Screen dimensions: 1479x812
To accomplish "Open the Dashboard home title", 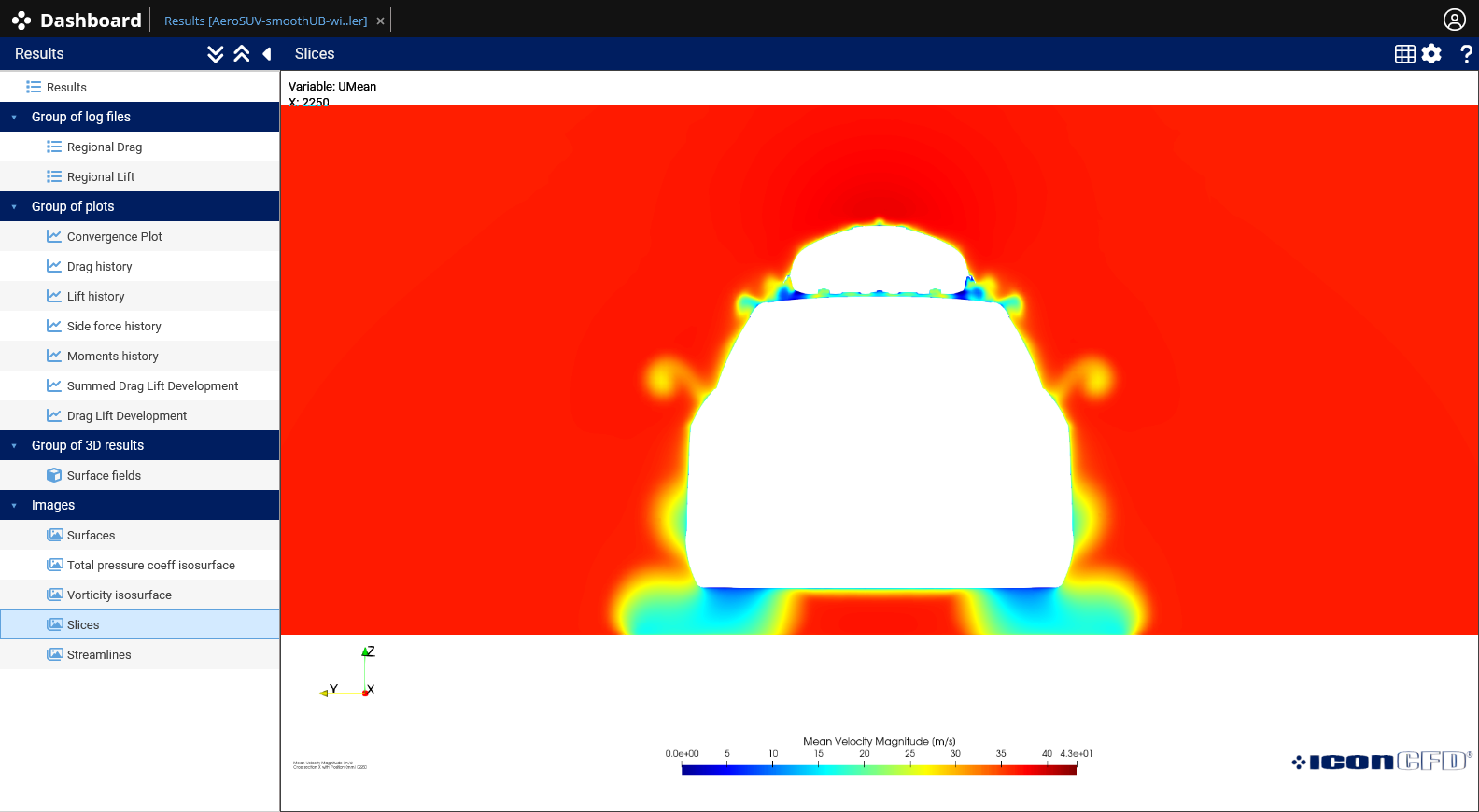I will (91, 21).
